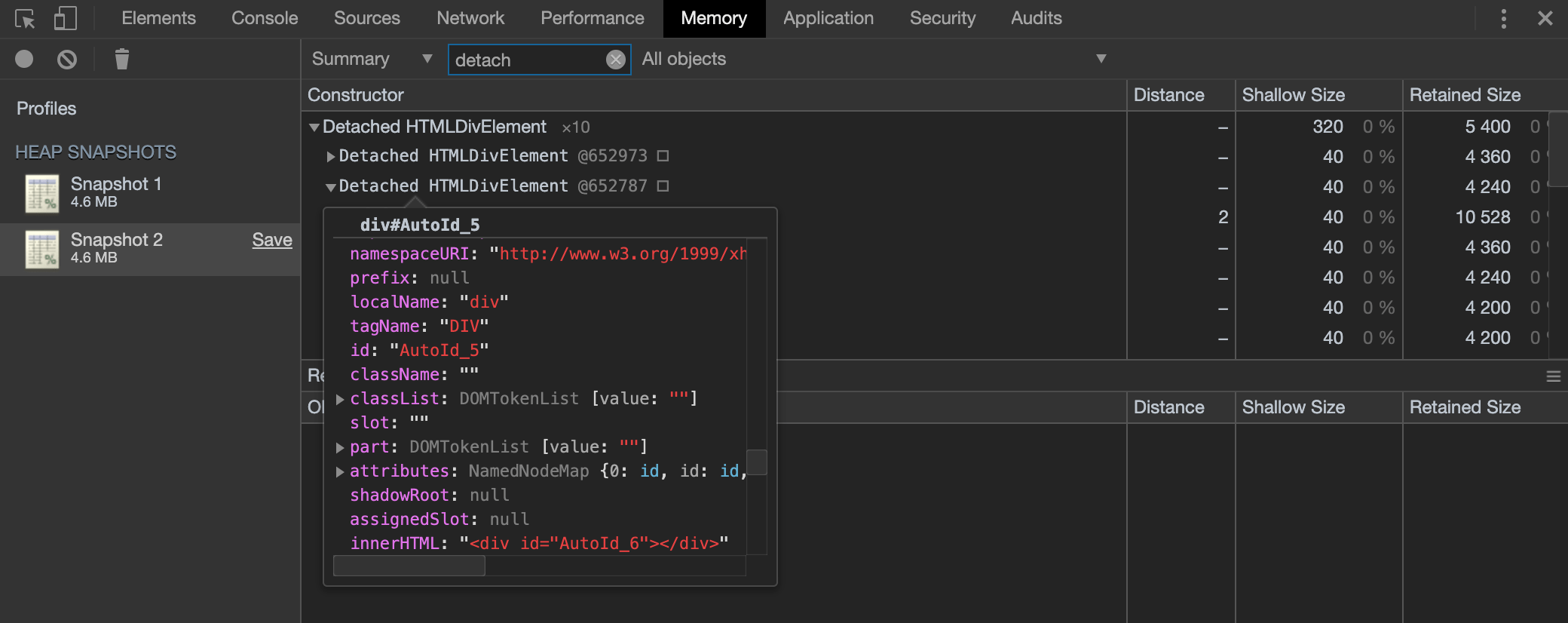Viewport: 1568px width, 623px height.
Task: Switch to the Console tab
Action: pyautogui.click(x=265, y=18)
